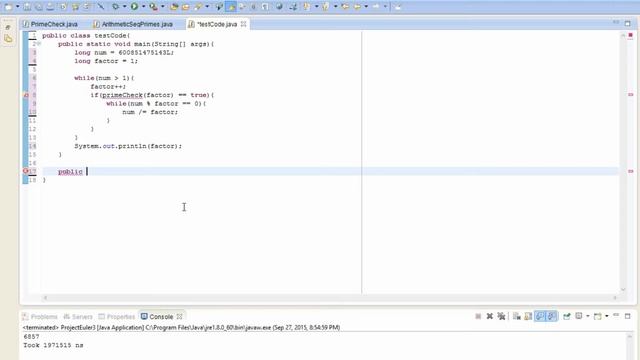This screenshot has height=360, width=640.
Task: Close the testCode.java tab
Action: coord(244,24)
